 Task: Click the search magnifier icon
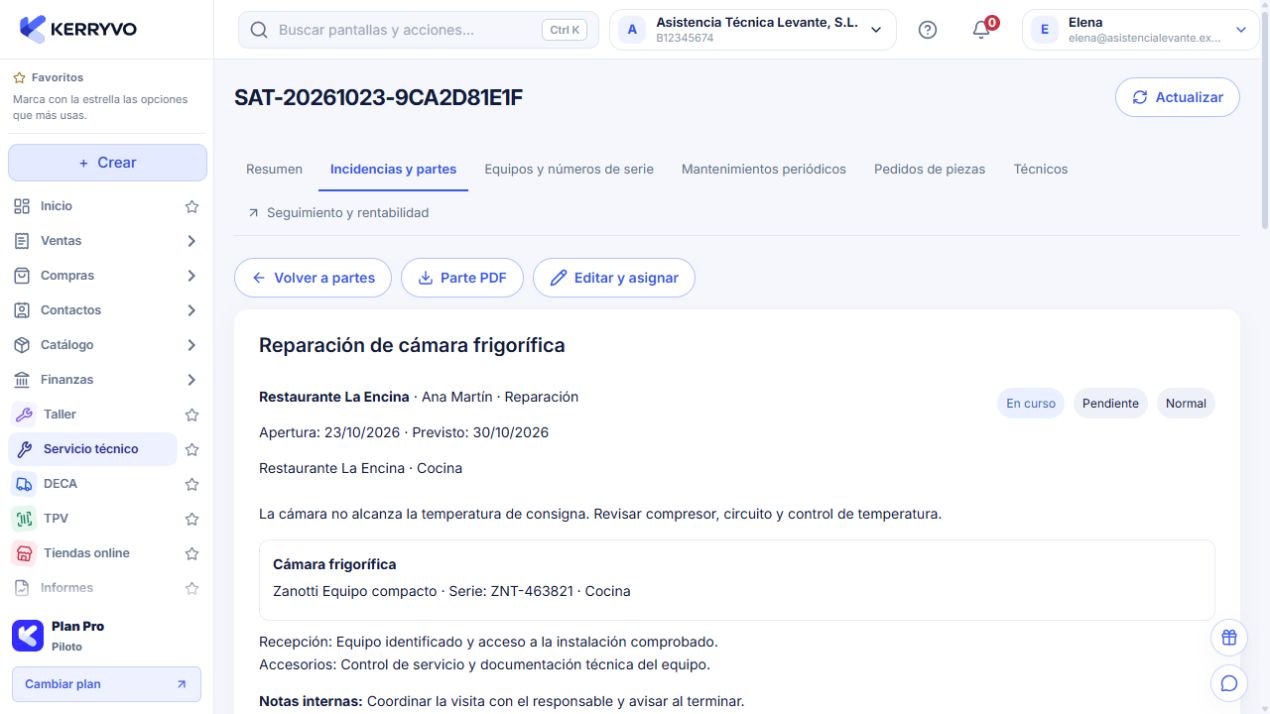click(259, 30)
